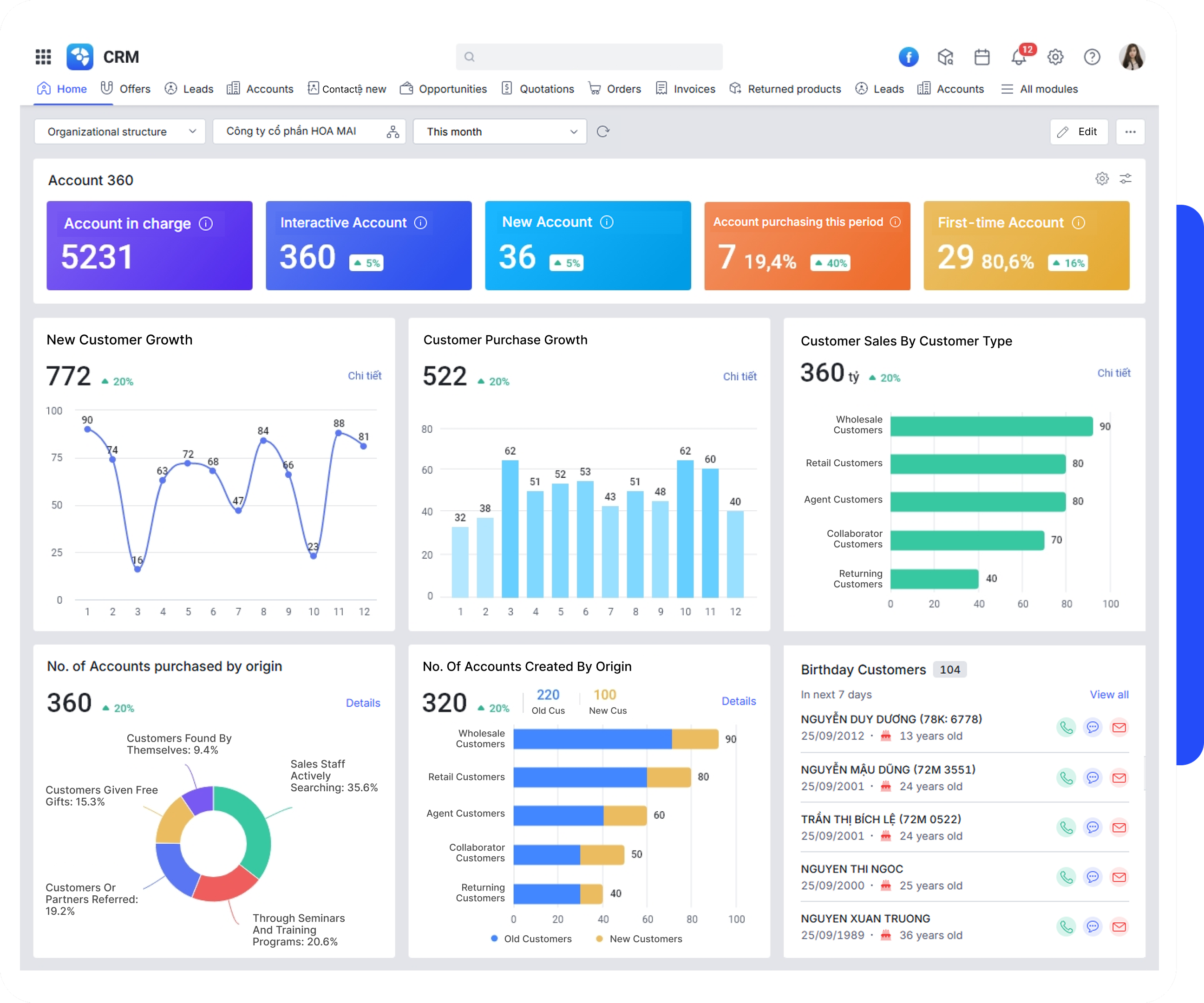
Task: Open the Organizational structure dropdown
Action: pyautogui.click(x=120, y=131)
